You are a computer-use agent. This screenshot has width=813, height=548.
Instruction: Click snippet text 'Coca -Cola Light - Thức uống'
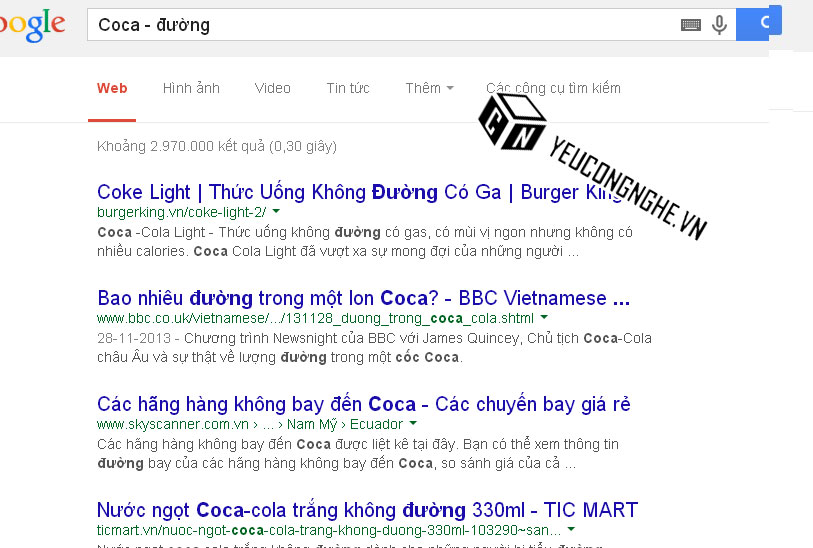coord(213,232)
